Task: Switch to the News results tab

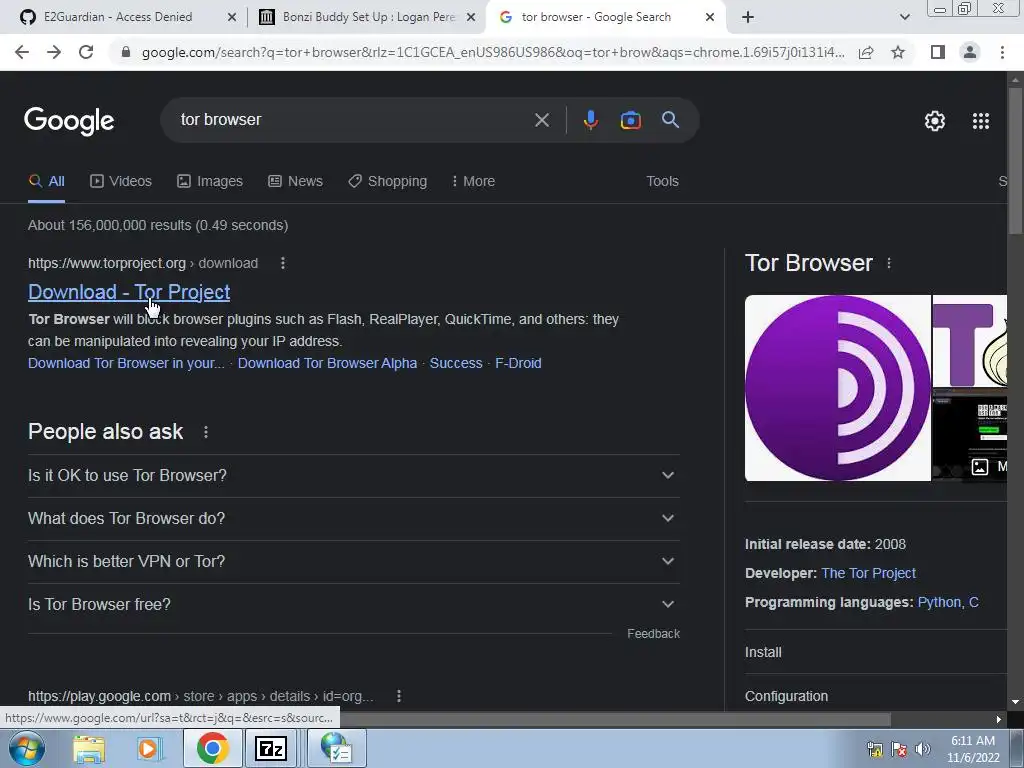Action: pos(295,182)
